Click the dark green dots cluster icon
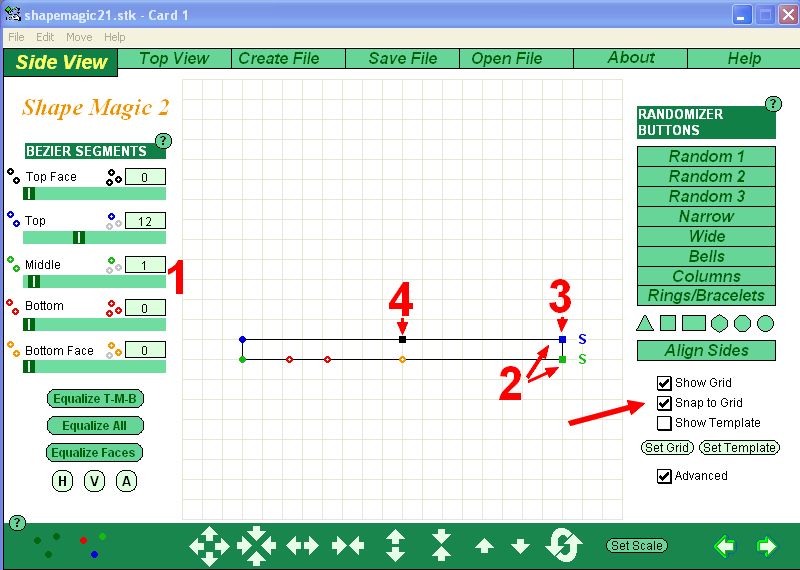Viewport: 800px width, 570px height. tap(47, 545)
